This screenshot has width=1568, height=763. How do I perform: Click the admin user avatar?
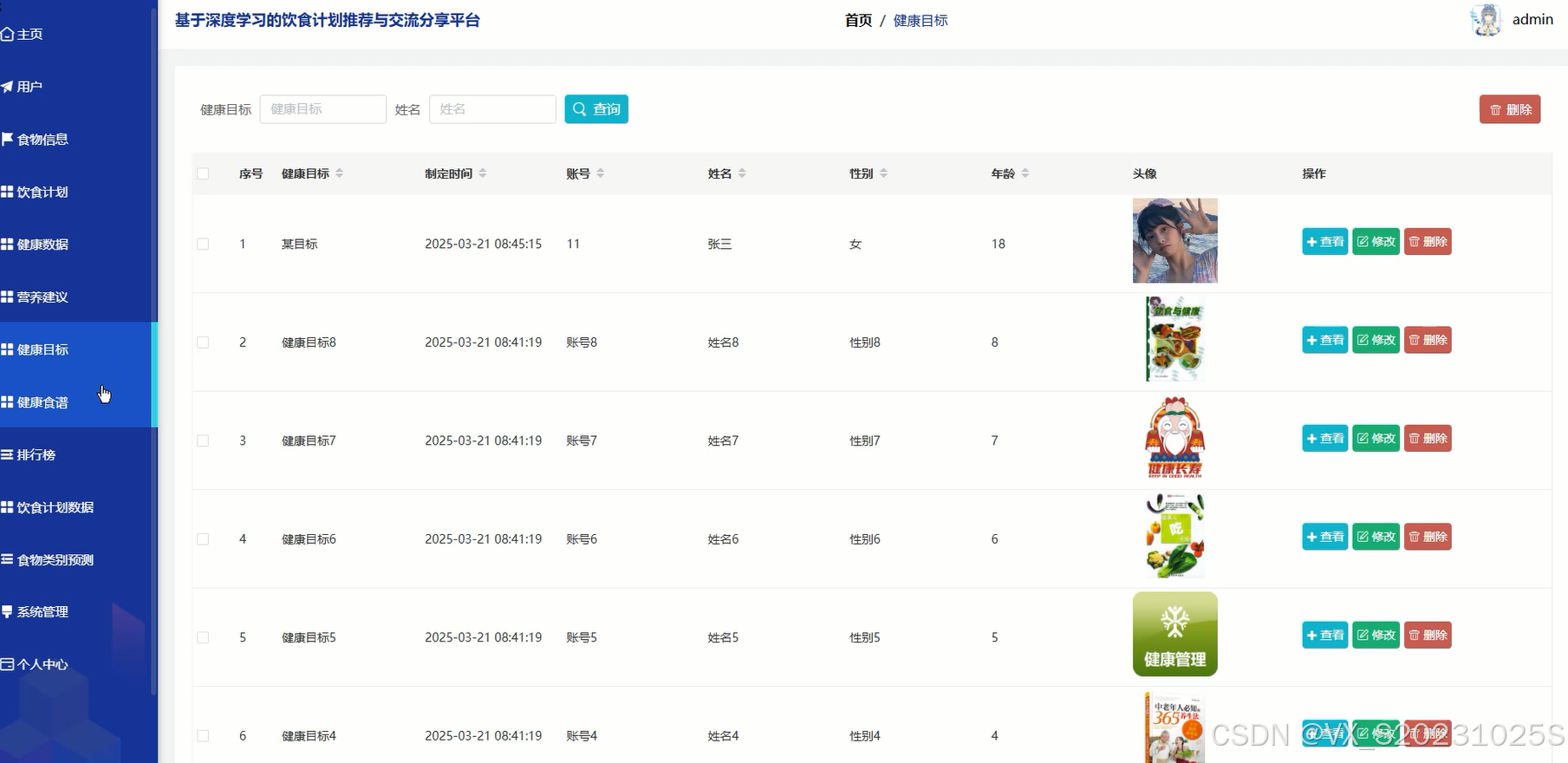point(1486,20)
